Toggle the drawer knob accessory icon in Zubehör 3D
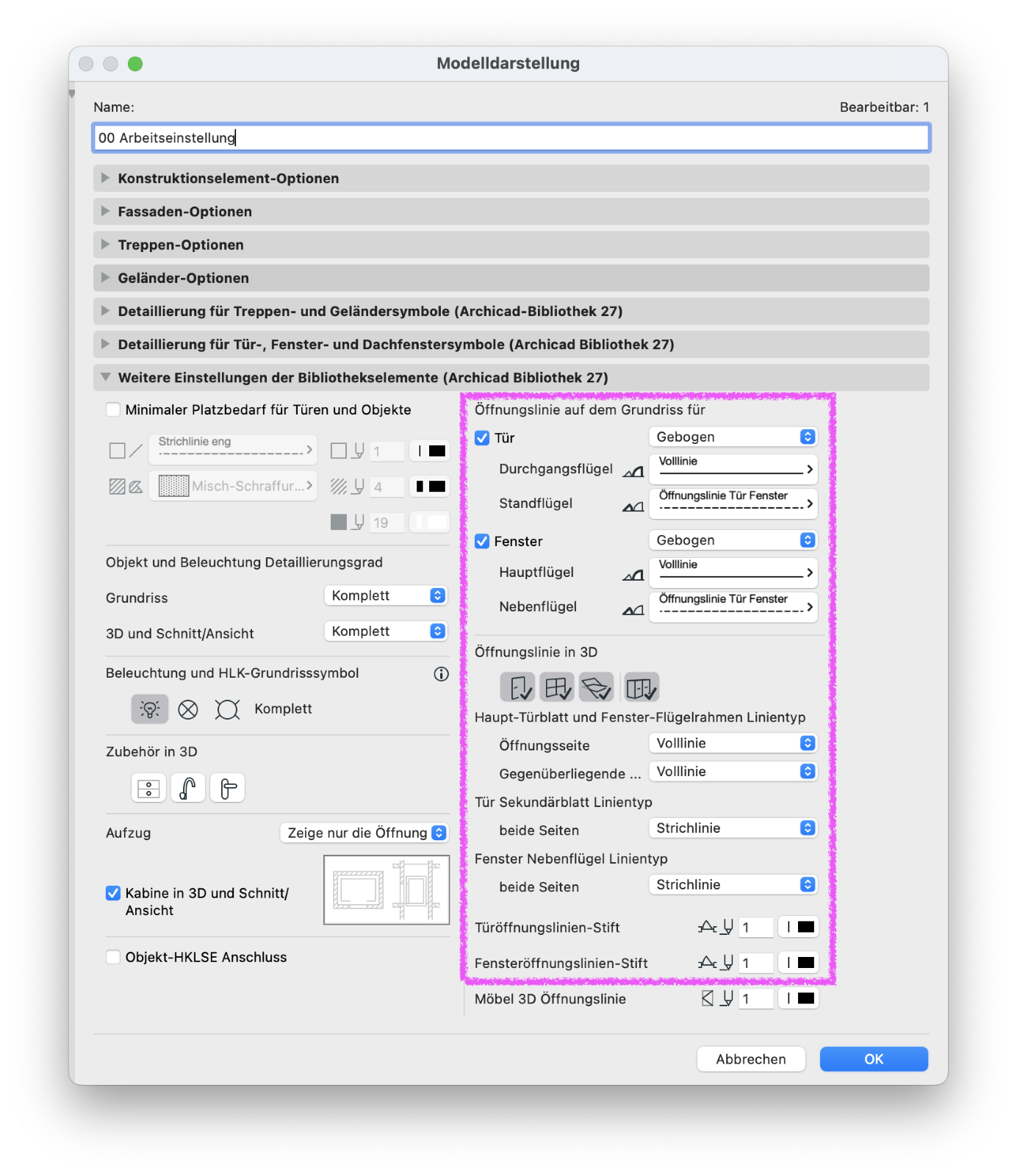 (x=149, y=789)
